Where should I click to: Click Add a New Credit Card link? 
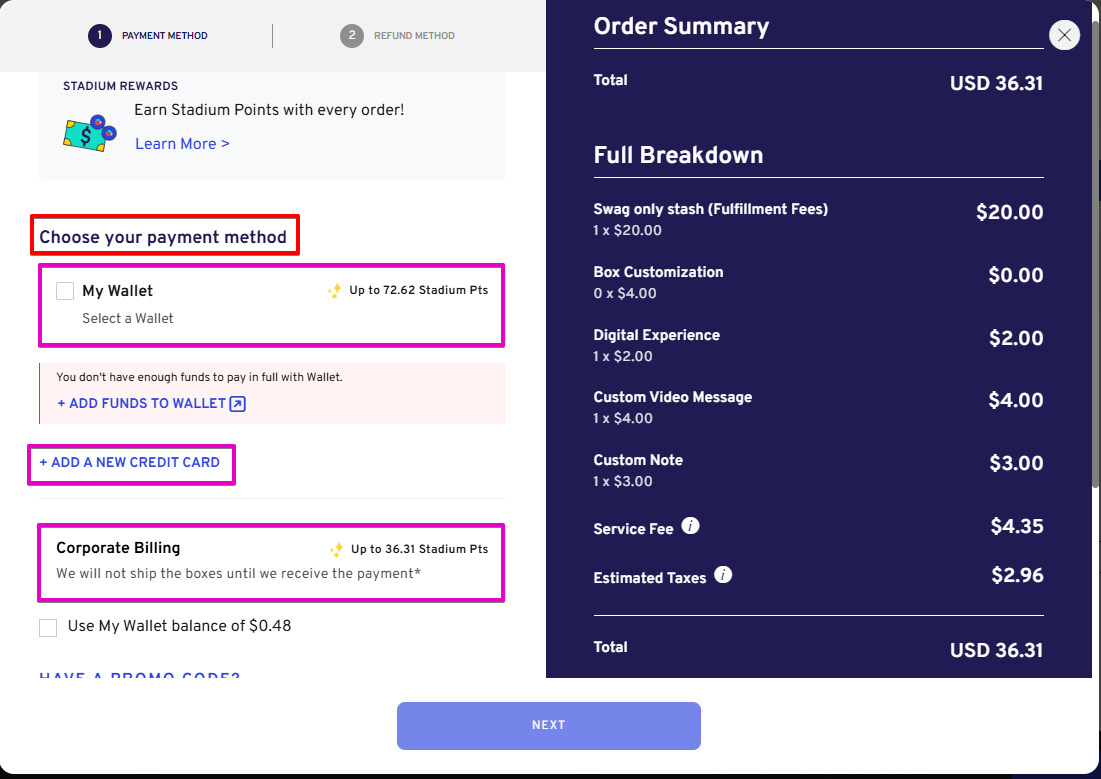coord(130,463)
